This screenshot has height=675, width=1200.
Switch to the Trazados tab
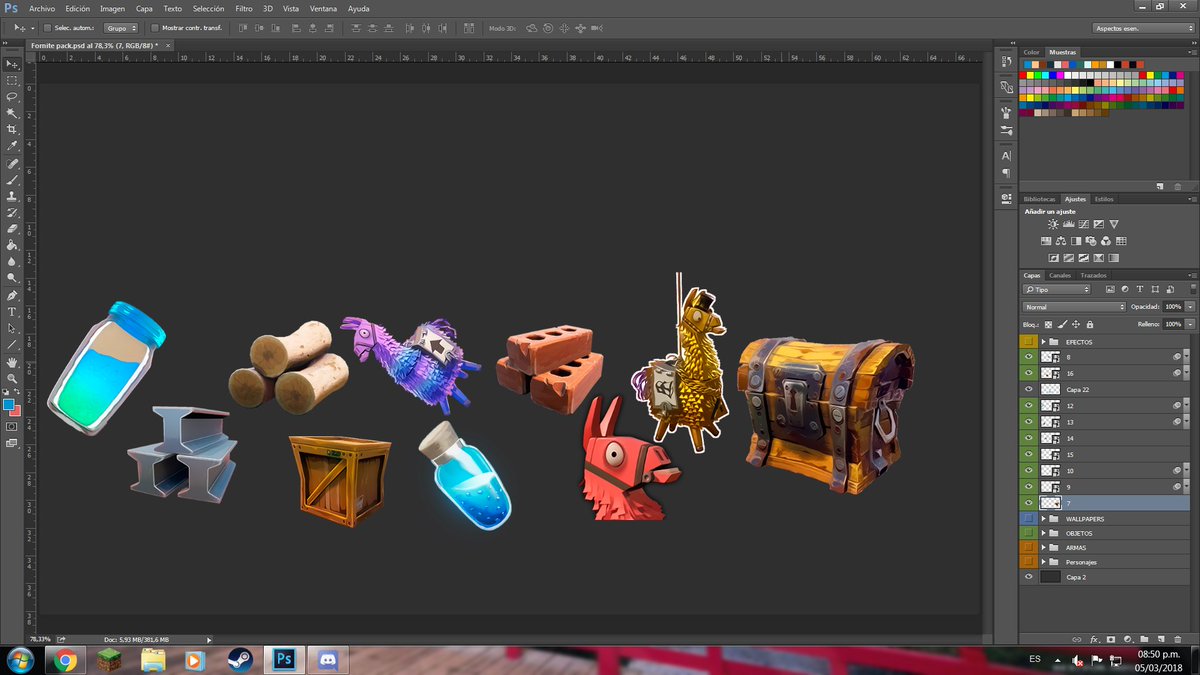[1093, 275]
